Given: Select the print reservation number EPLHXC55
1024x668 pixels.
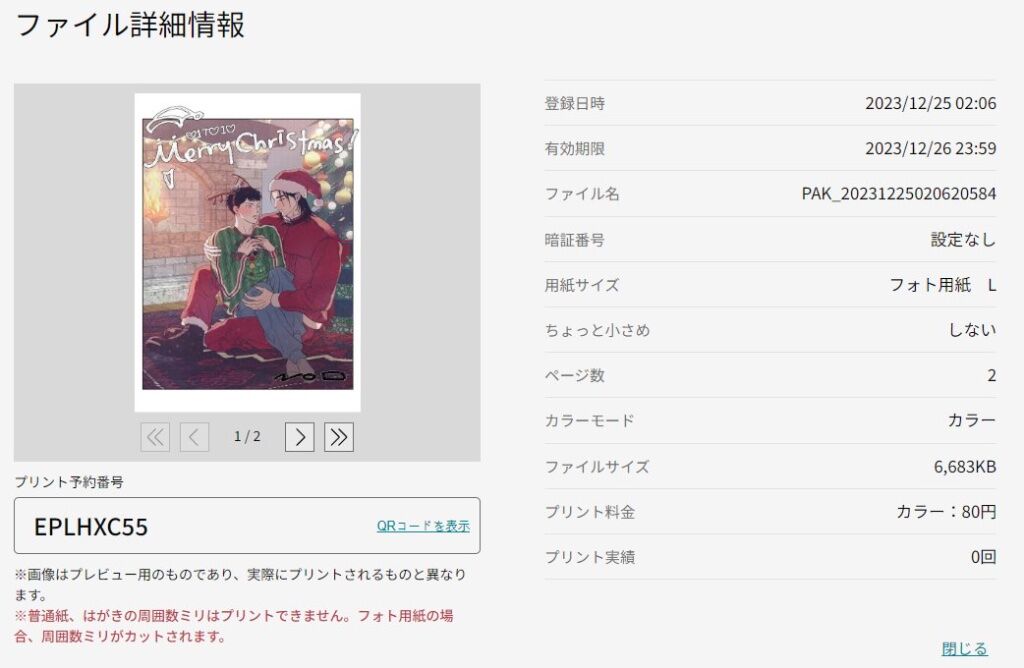Looking at the screenshot, I should point(91,527).
